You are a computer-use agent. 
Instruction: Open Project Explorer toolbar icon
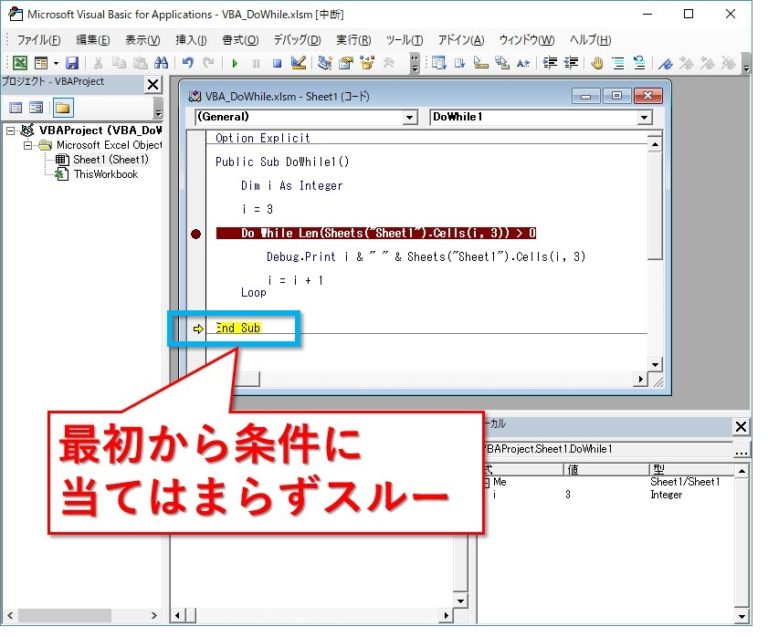coord(324,63)
